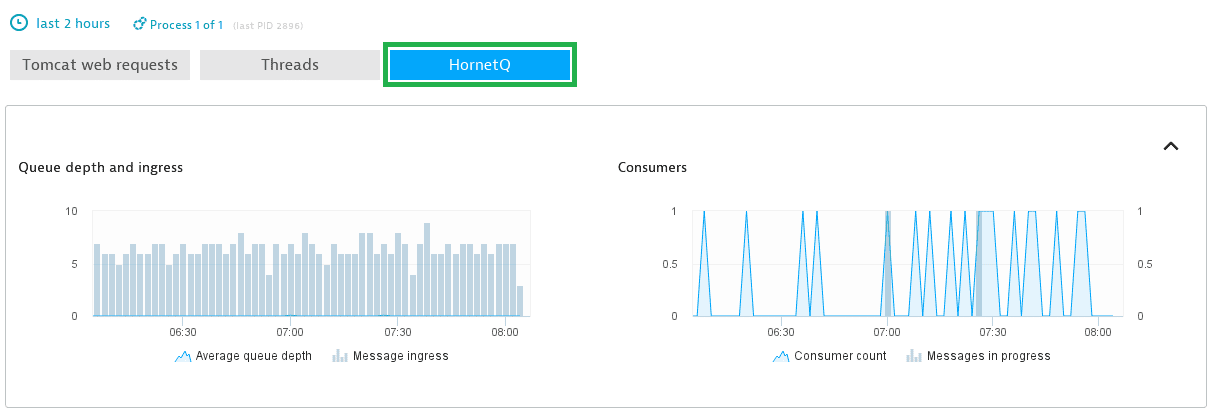This screenshot has width=1211, height=412.
Task: Click the Queue depth and ingress chart title
Action: click(101, 168)
